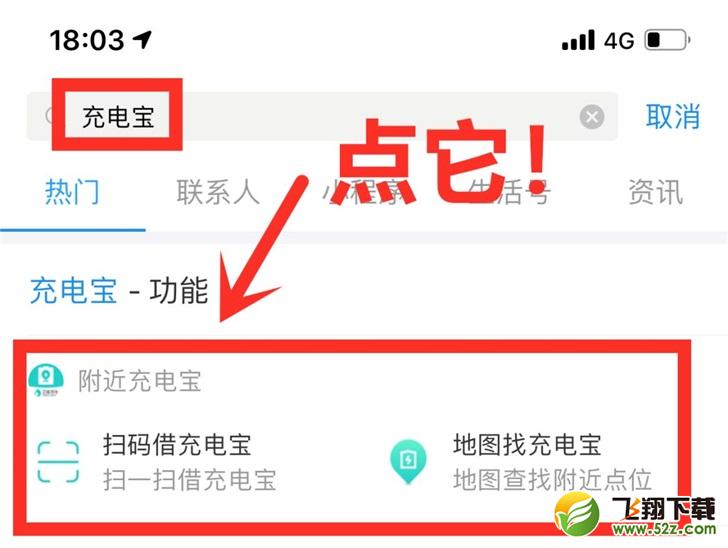728x548 pixels.
Task: Tap 取消 to cancel search
Action: pos(673,116)
